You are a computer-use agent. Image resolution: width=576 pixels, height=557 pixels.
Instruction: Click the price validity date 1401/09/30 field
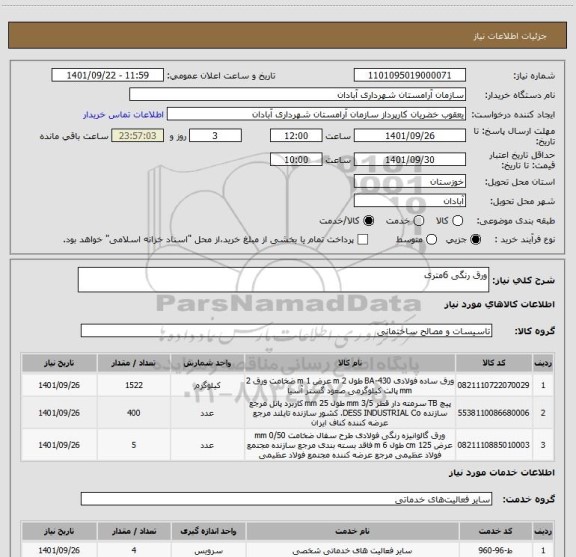click(x=410, y=159)
